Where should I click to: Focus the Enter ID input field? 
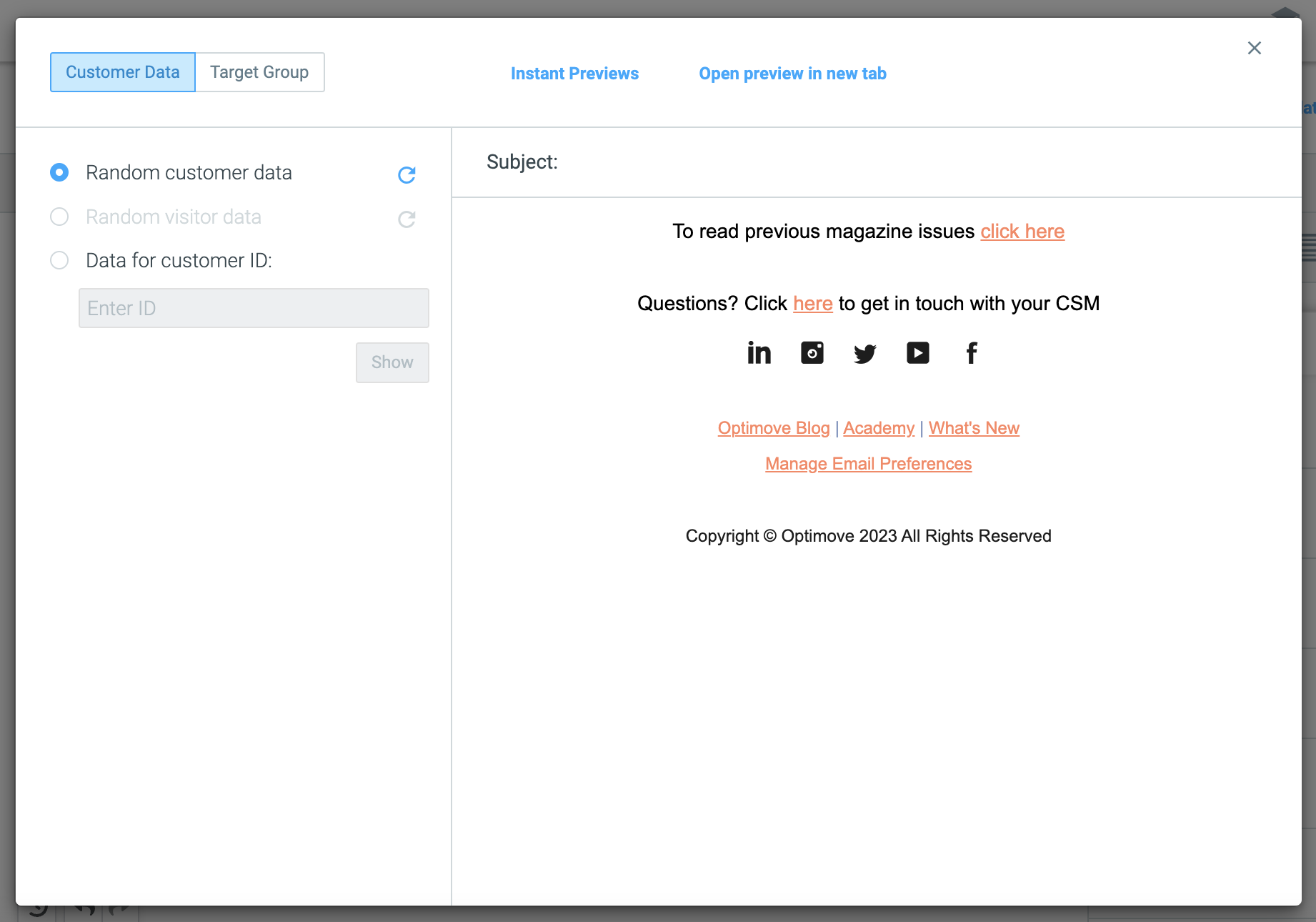pyautogui.click(x=254, y=308)
